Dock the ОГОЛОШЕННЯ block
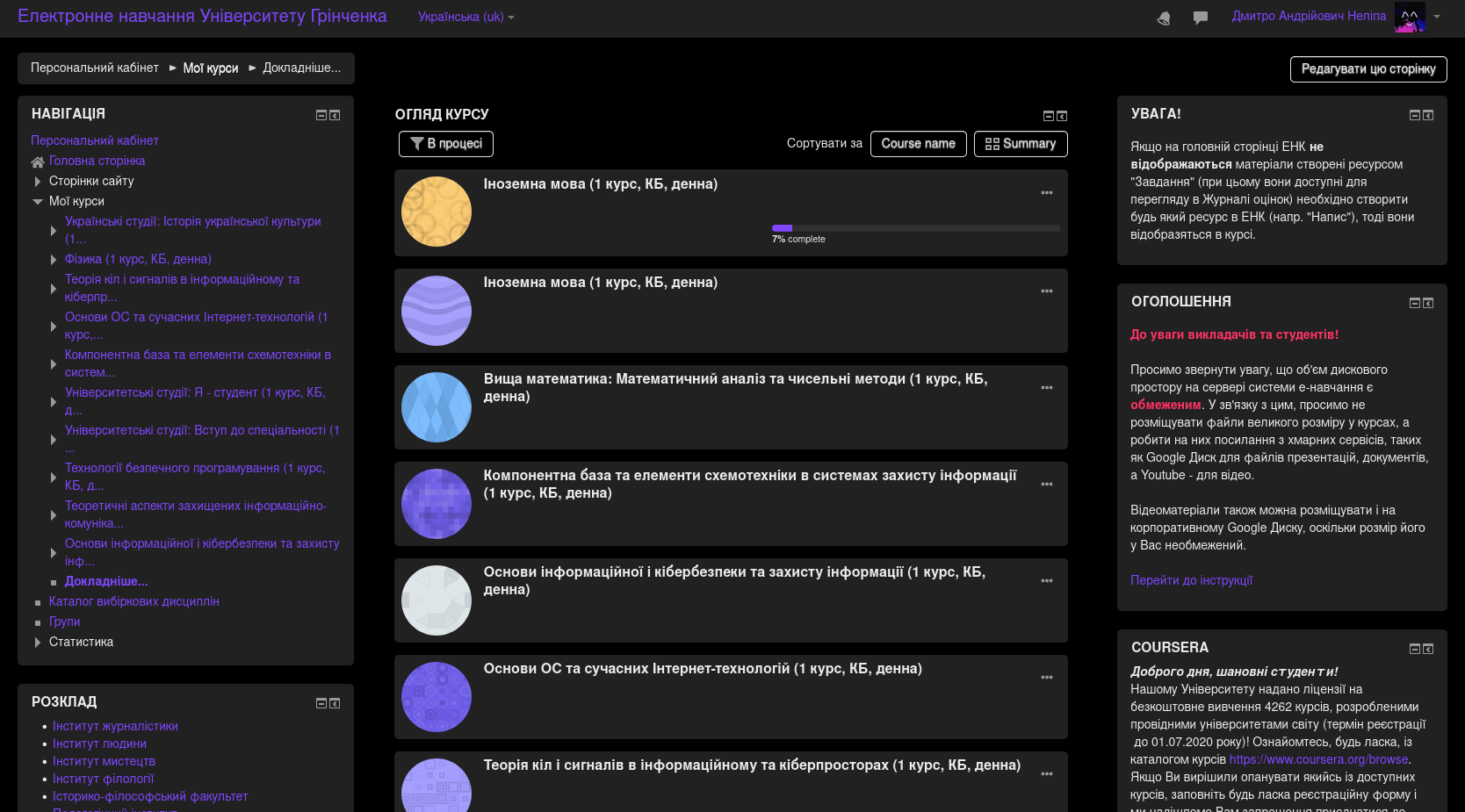Image resolution: width=1465 pixels, height=812 pixels. click(1430, 302)
